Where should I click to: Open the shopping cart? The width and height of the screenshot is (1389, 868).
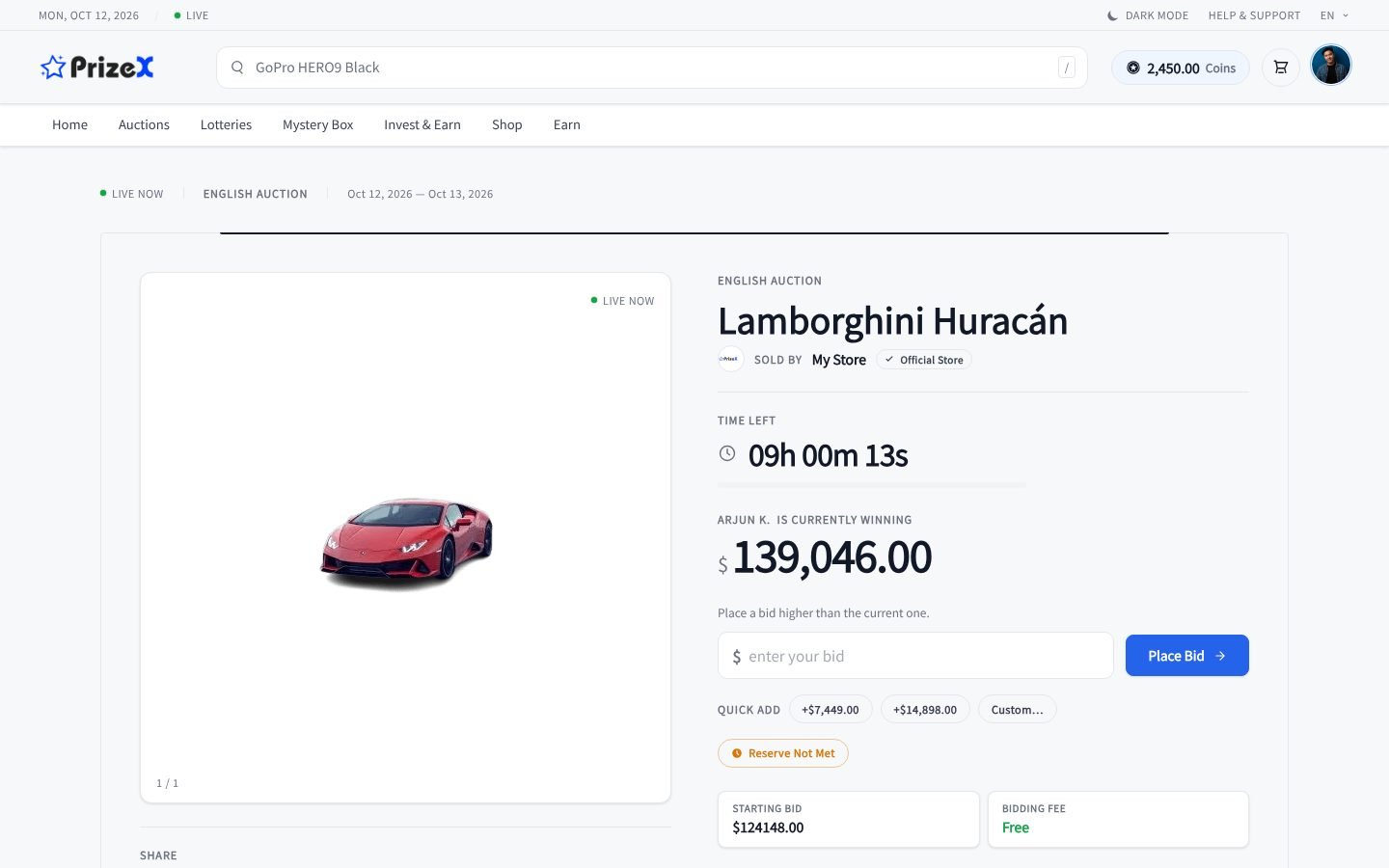(x=1281, y=68)
